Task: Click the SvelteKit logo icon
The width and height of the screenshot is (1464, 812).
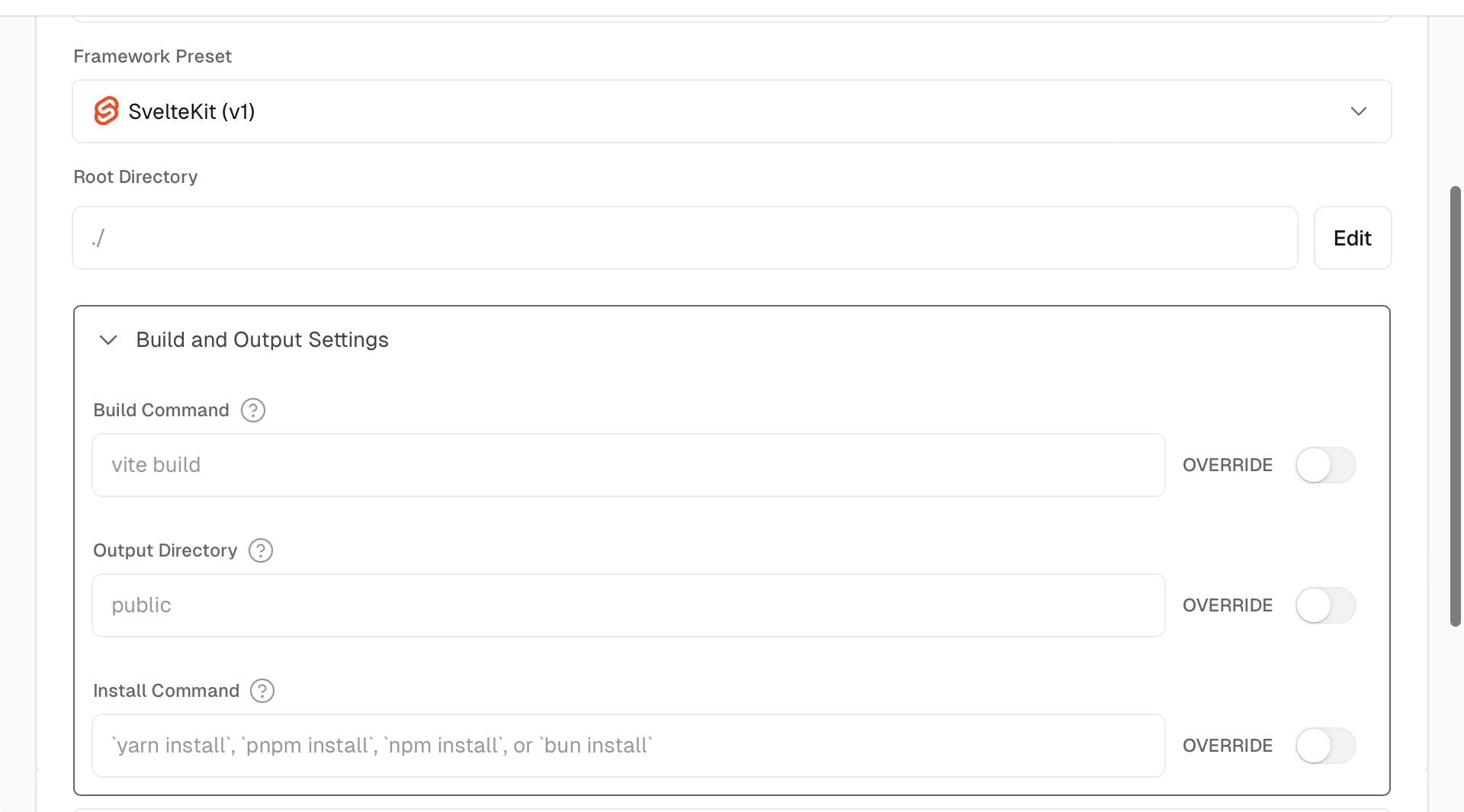Action: (106, 111)
